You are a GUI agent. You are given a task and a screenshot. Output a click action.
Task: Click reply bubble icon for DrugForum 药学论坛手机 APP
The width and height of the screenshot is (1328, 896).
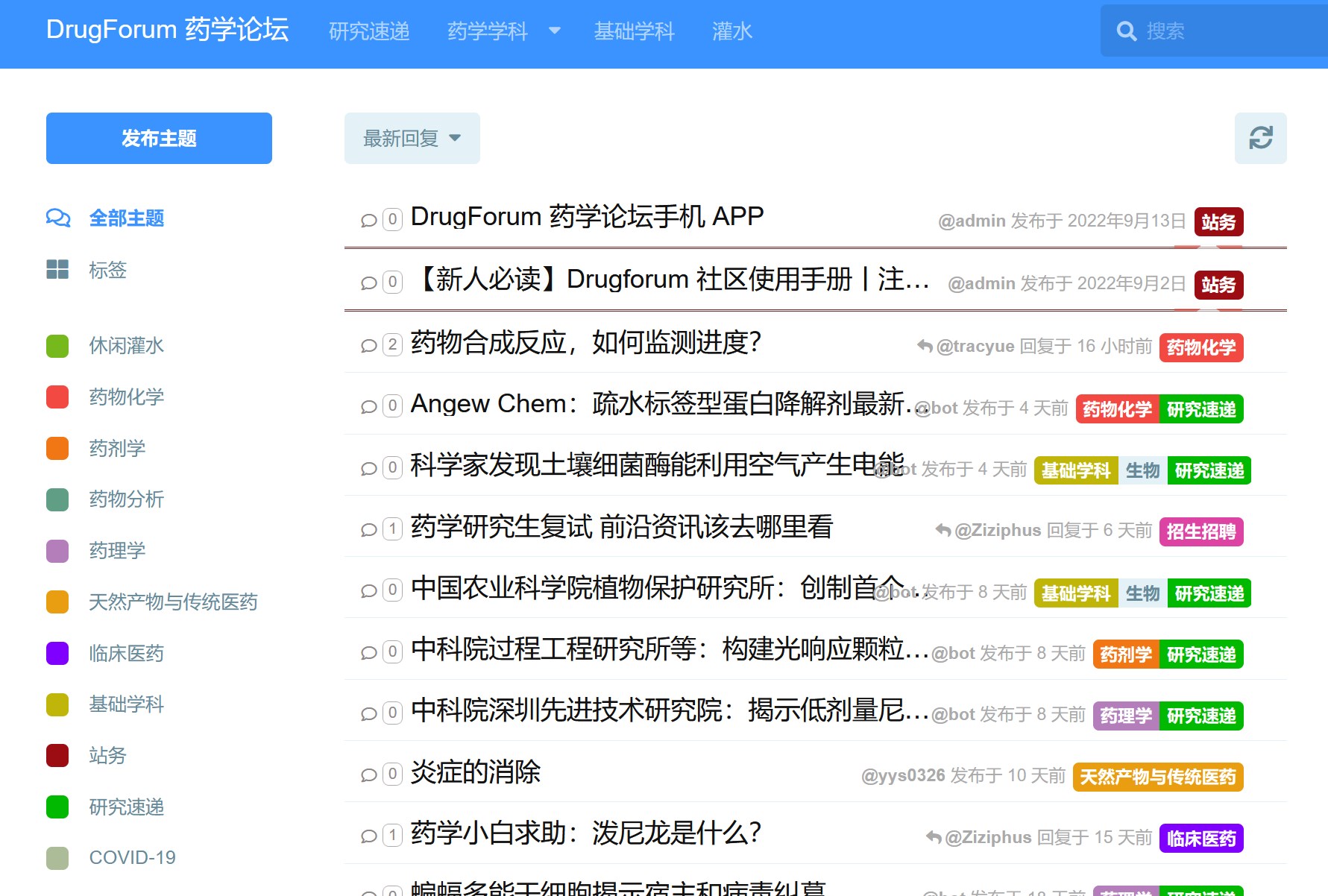coord(368,220)
